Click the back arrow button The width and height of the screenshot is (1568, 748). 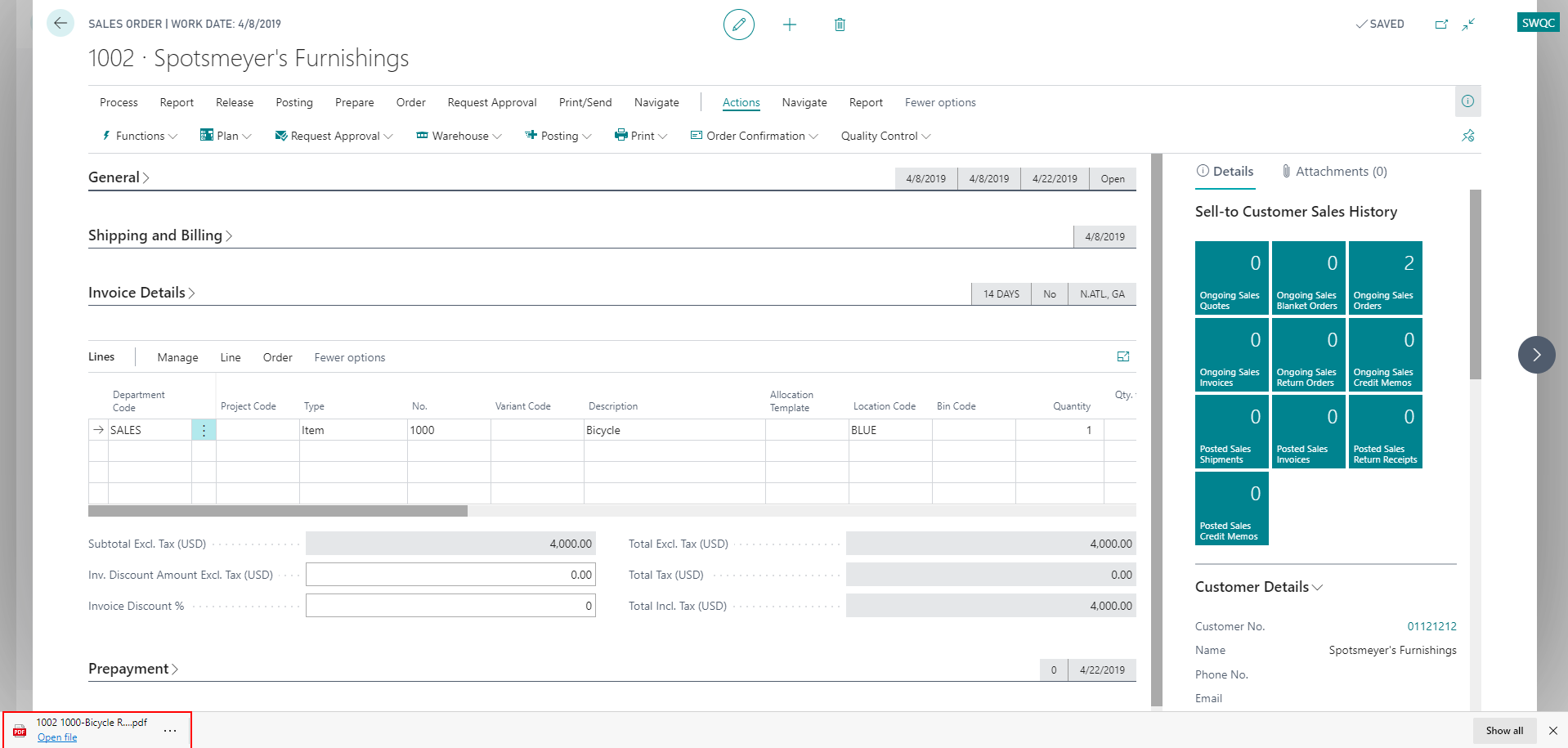click(x=60, y=23)
